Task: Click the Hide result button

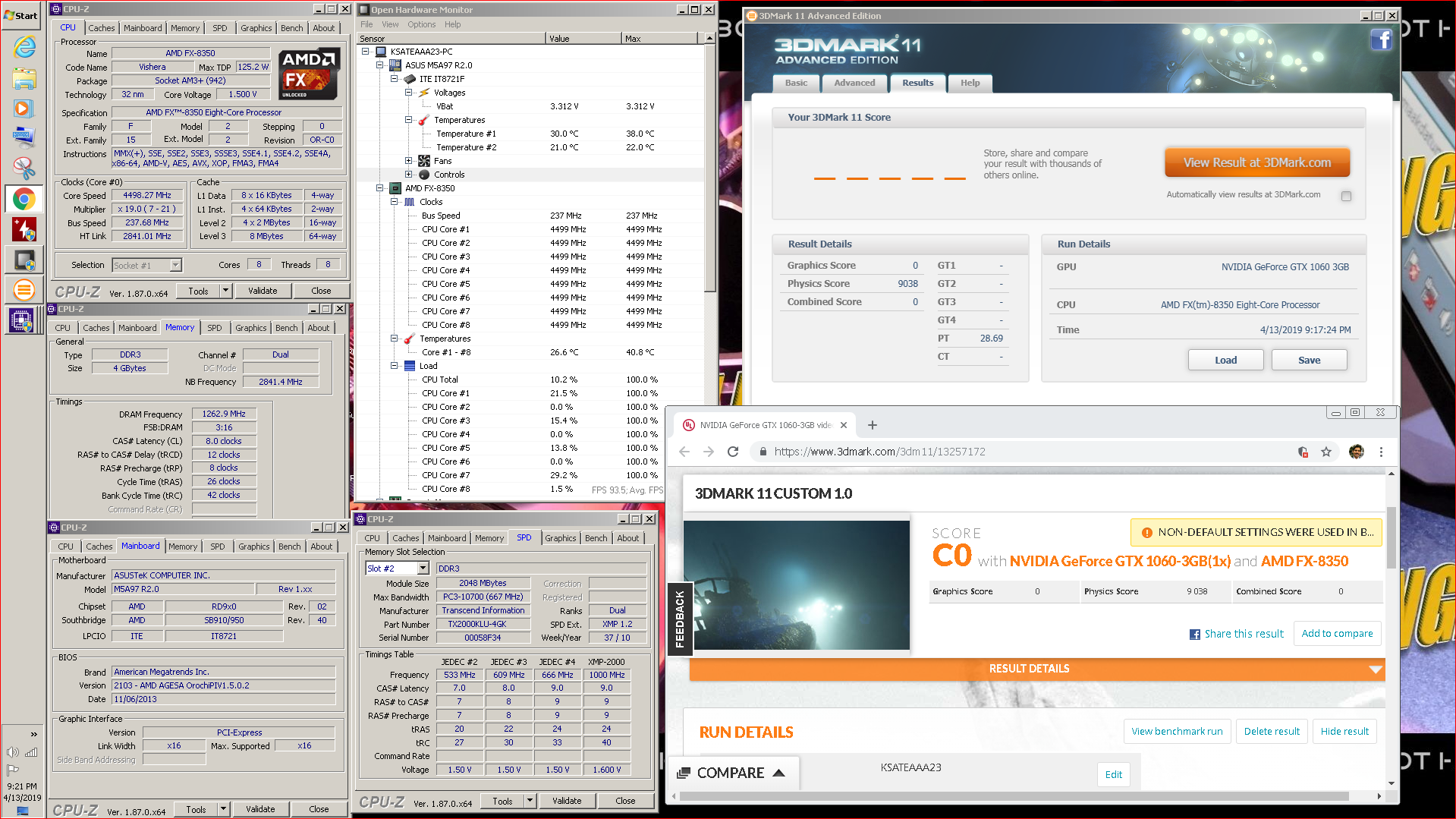Action: tap(1344, 732)
